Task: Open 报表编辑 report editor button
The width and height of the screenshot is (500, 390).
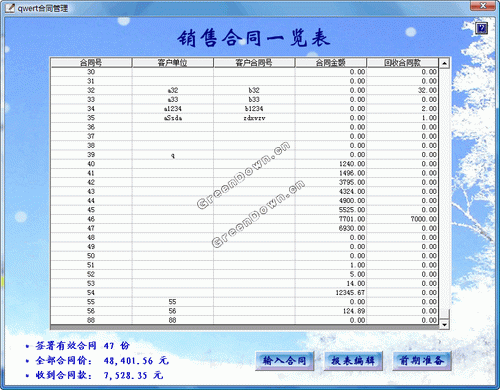Action: [x=353, y=360]
